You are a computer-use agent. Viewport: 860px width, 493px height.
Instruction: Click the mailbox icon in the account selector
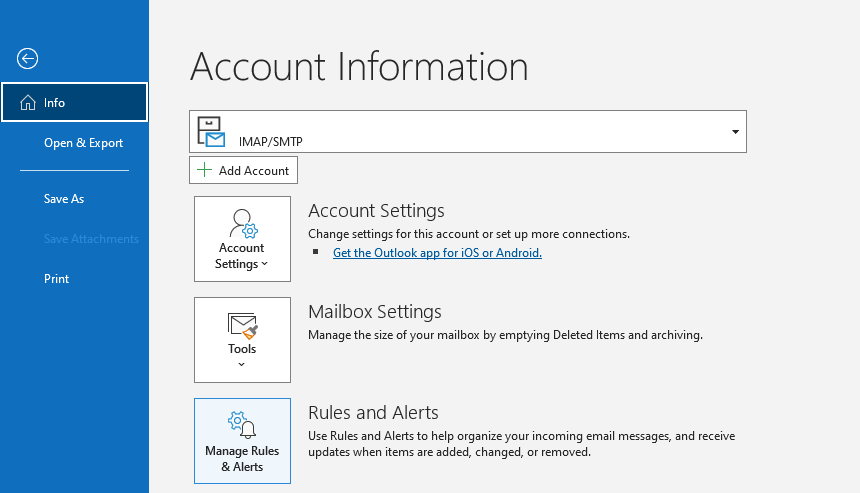tap(211, 131)
